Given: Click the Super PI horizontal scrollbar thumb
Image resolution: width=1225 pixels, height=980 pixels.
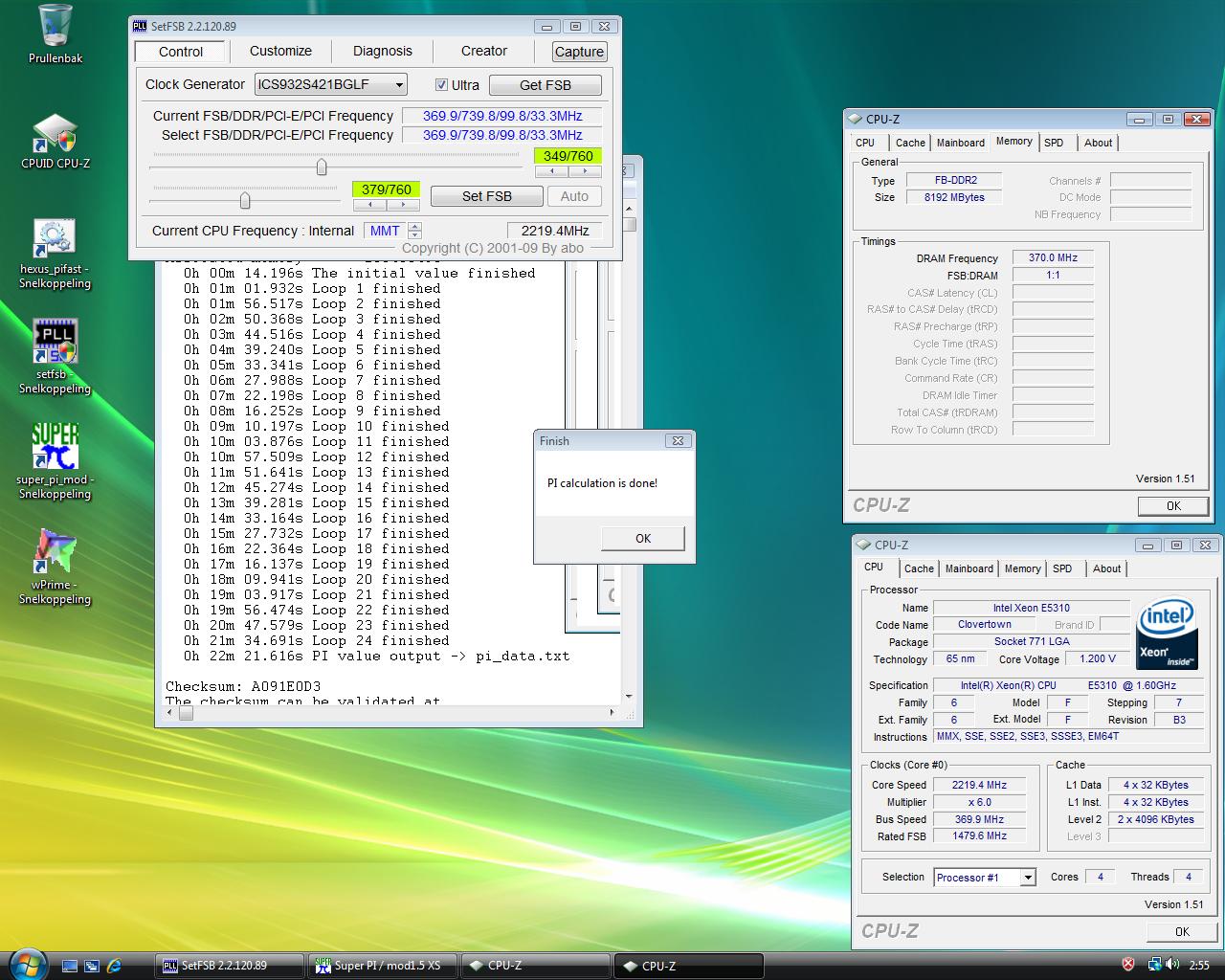Looking at the screenshot, I should click(x=187, y=712).
